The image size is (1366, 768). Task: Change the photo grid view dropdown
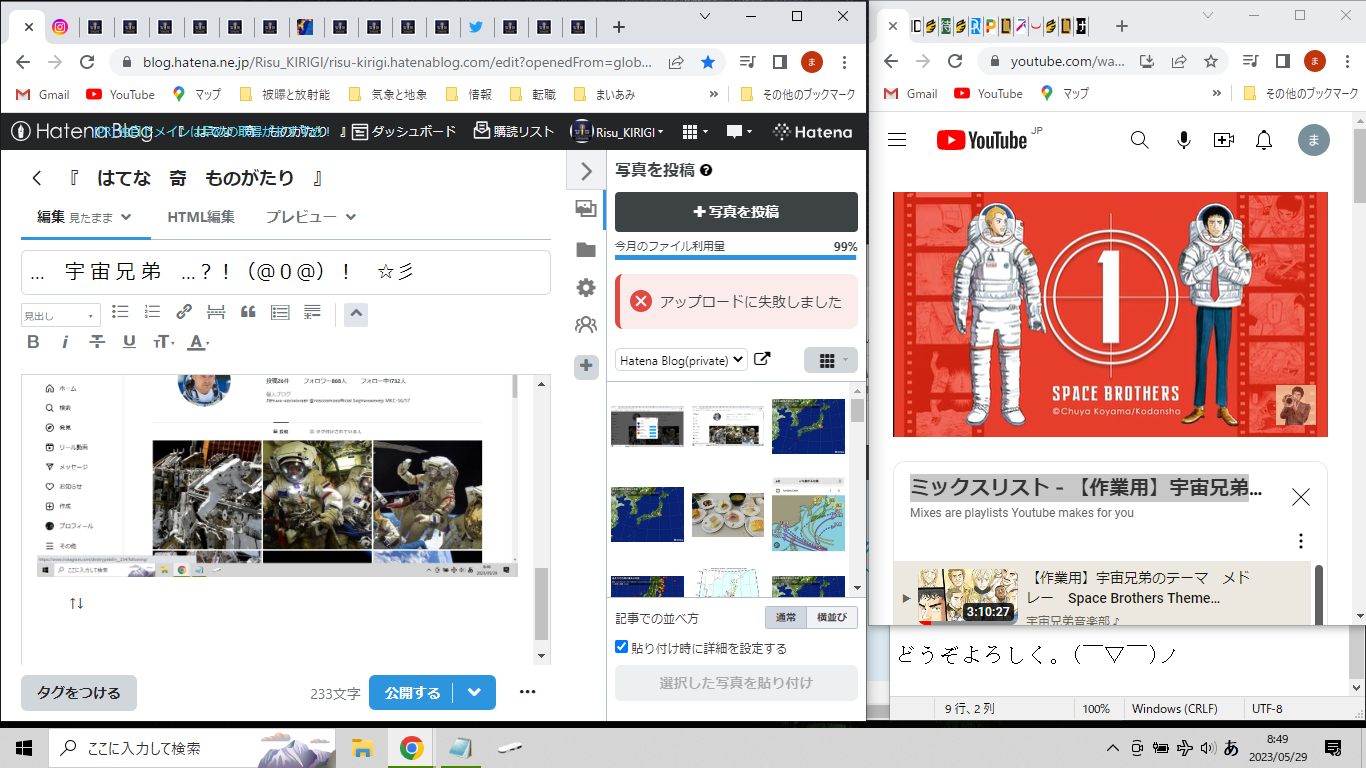tap(831, 360)
